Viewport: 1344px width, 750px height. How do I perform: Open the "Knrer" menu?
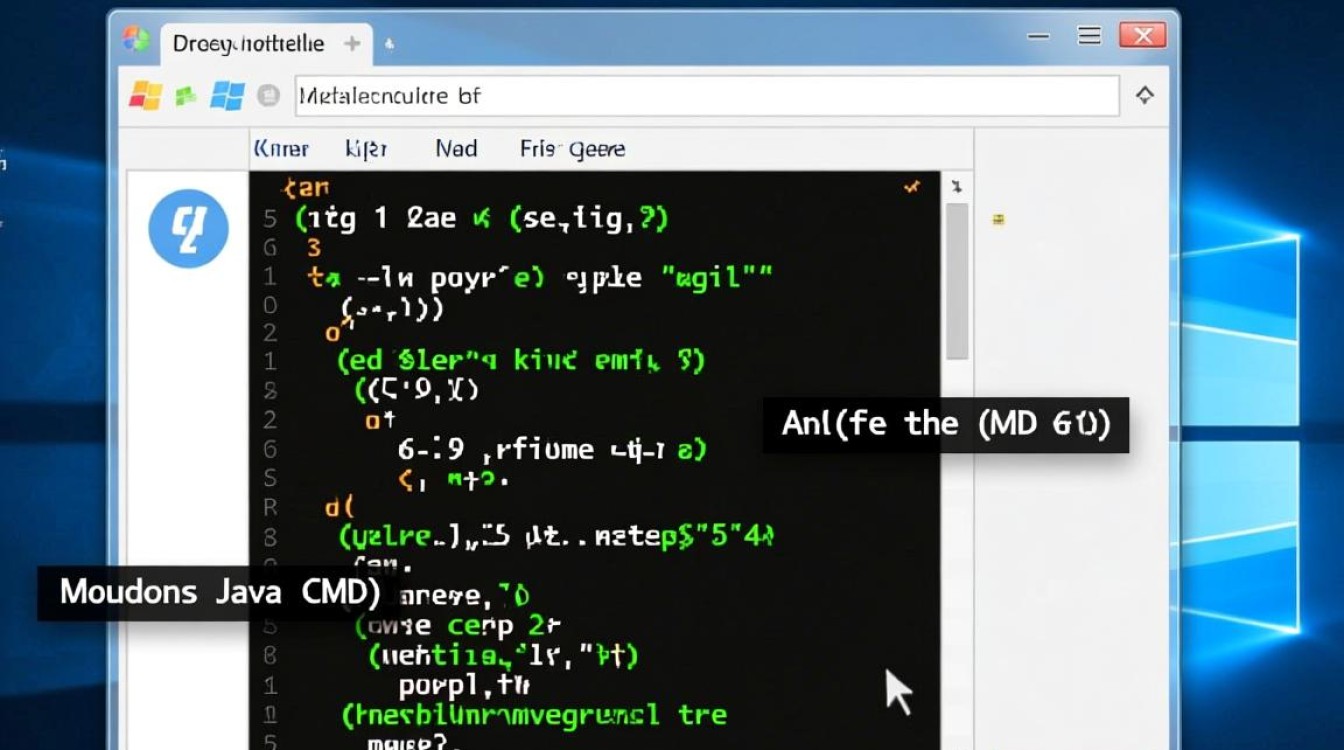[x=281, y=149]
